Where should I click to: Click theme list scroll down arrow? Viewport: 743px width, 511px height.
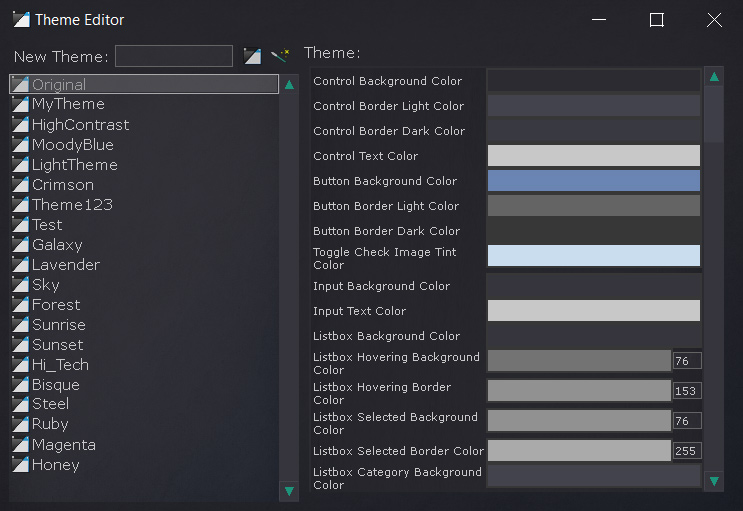[289, 491]
